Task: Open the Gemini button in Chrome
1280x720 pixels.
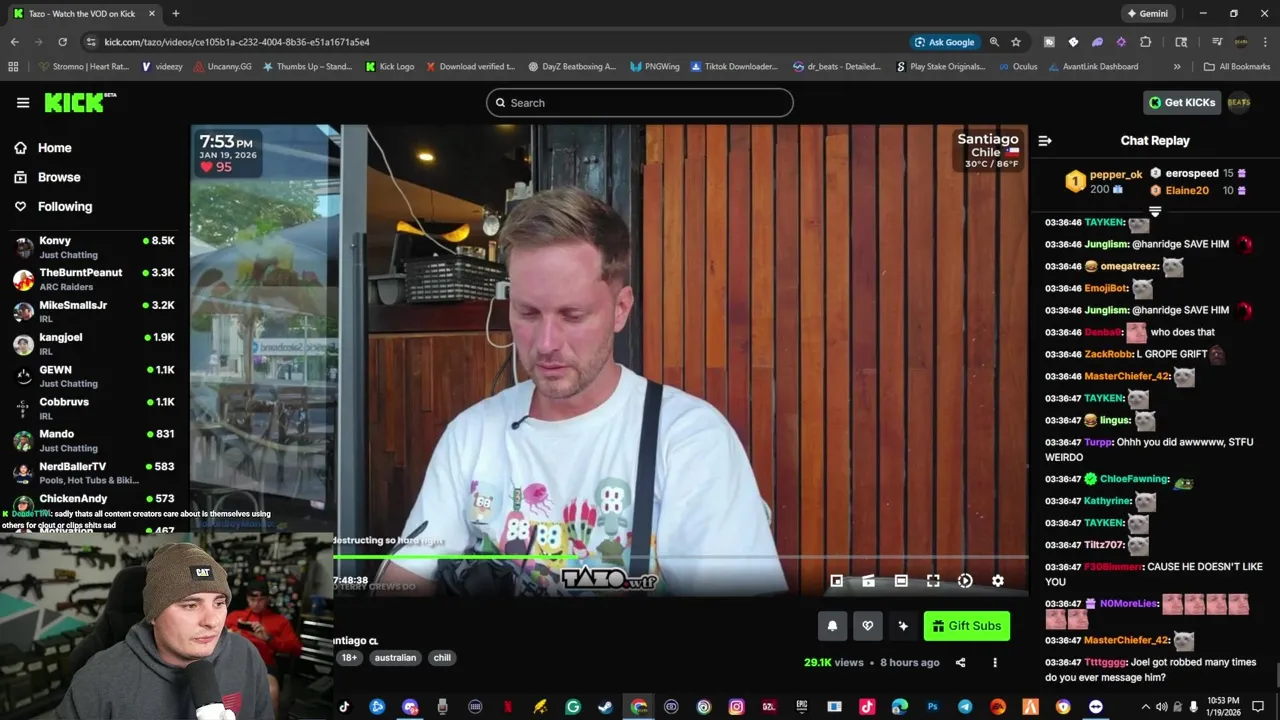Action: tap(1147, 14)
